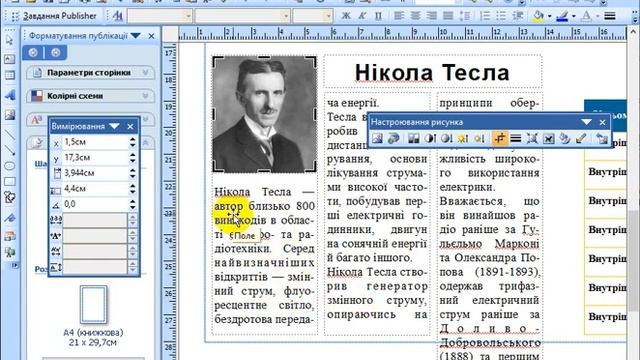Image resolution: width=640 pixels, height=360 pixels.
Task: Open line/border style on formatting toolbar
Action: [x=610, y=16]
